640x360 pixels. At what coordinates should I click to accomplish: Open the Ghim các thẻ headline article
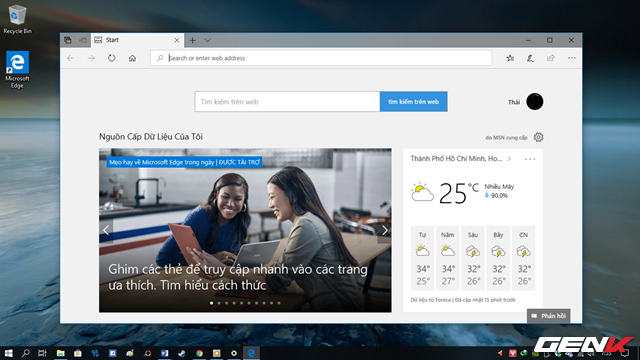(238, 277)
